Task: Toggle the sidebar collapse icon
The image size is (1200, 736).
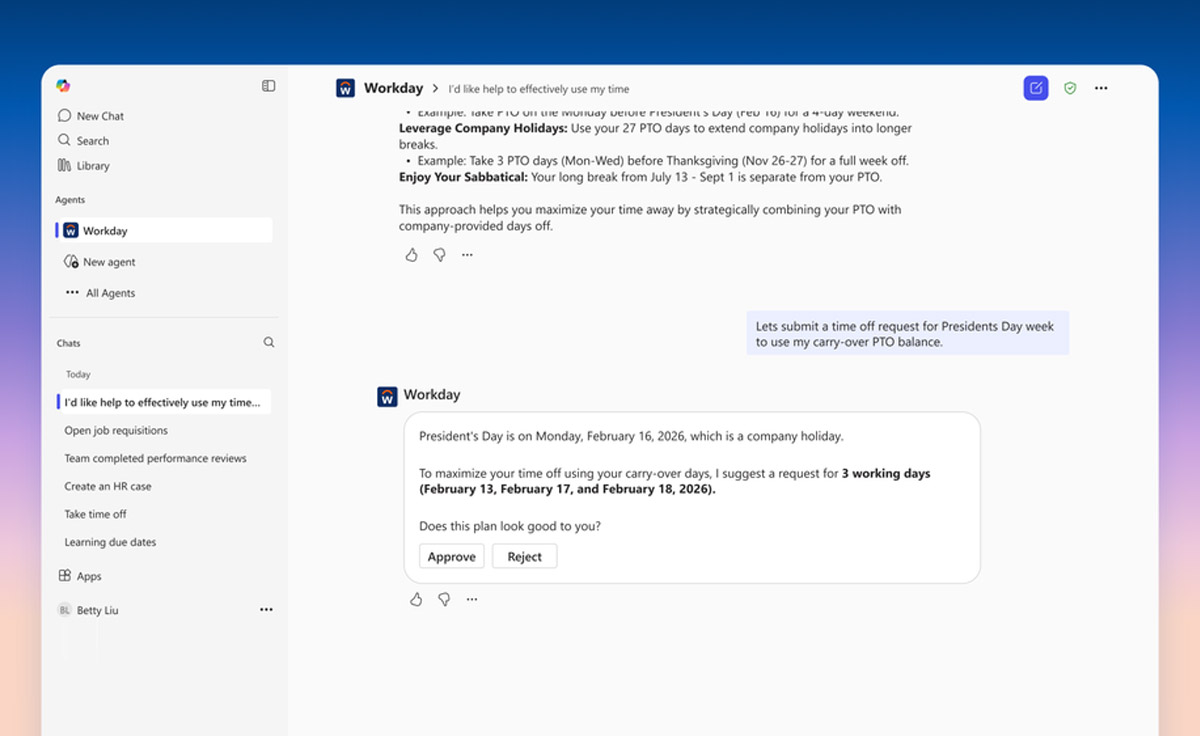Action: click(268, 86)
